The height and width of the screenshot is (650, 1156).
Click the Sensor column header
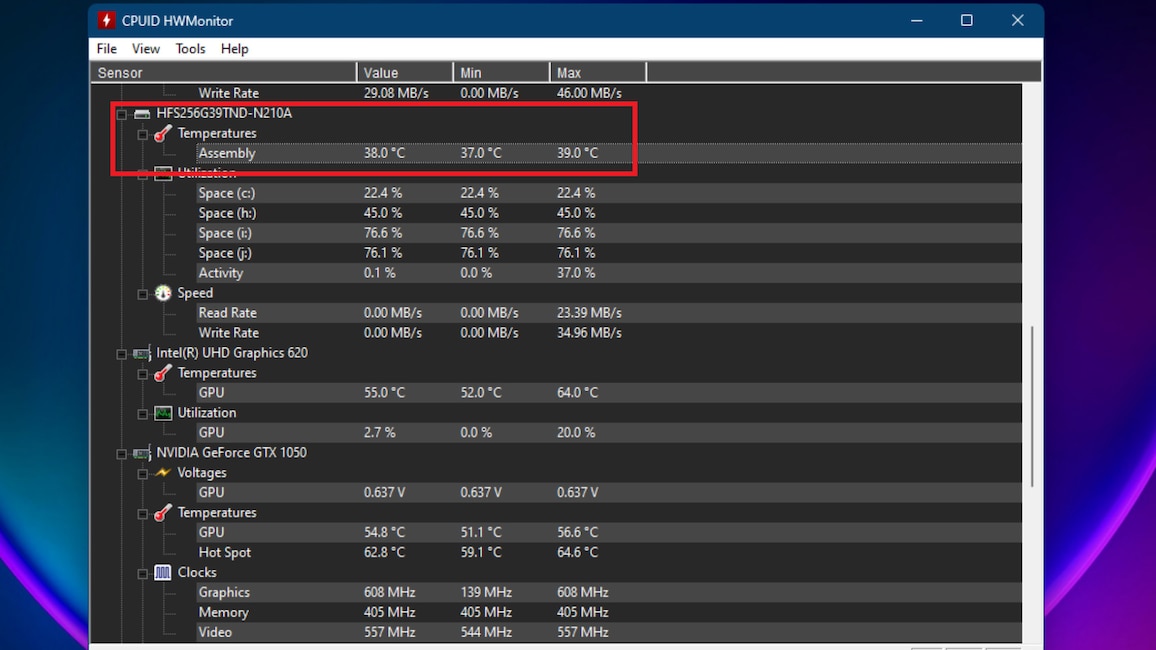223,72
